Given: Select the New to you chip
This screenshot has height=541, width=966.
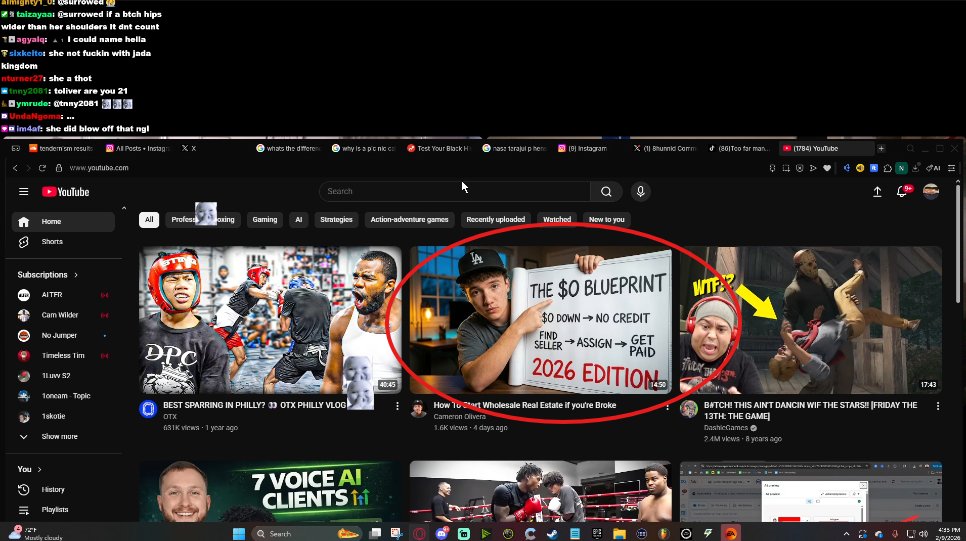Looking at the screenshot, I should (x=607, y=219).
